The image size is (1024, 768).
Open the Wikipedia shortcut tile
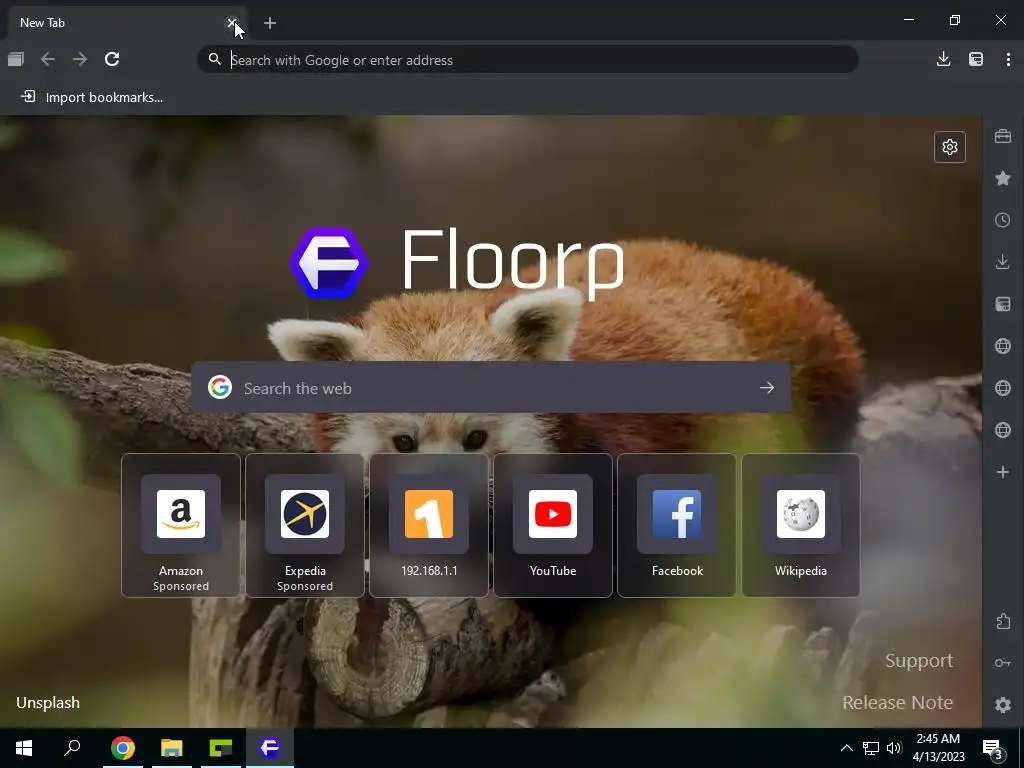point(801,525)
